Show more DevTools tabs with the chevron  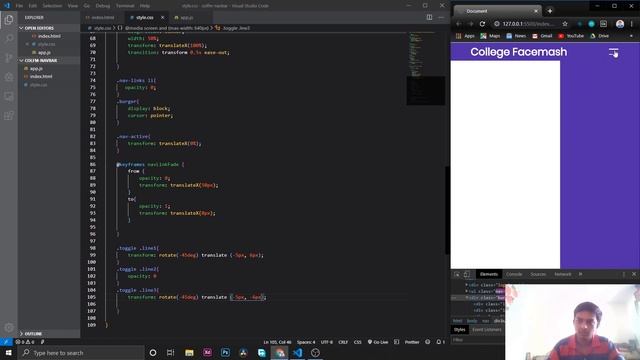point(580,274)
